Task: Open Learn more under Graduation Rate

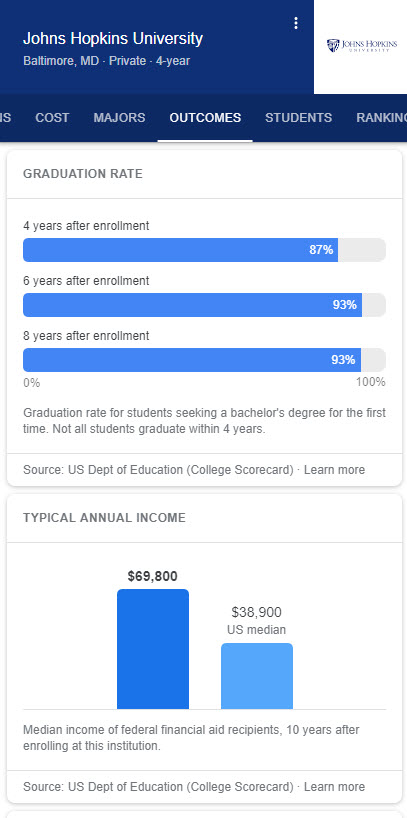Action: 334,470
